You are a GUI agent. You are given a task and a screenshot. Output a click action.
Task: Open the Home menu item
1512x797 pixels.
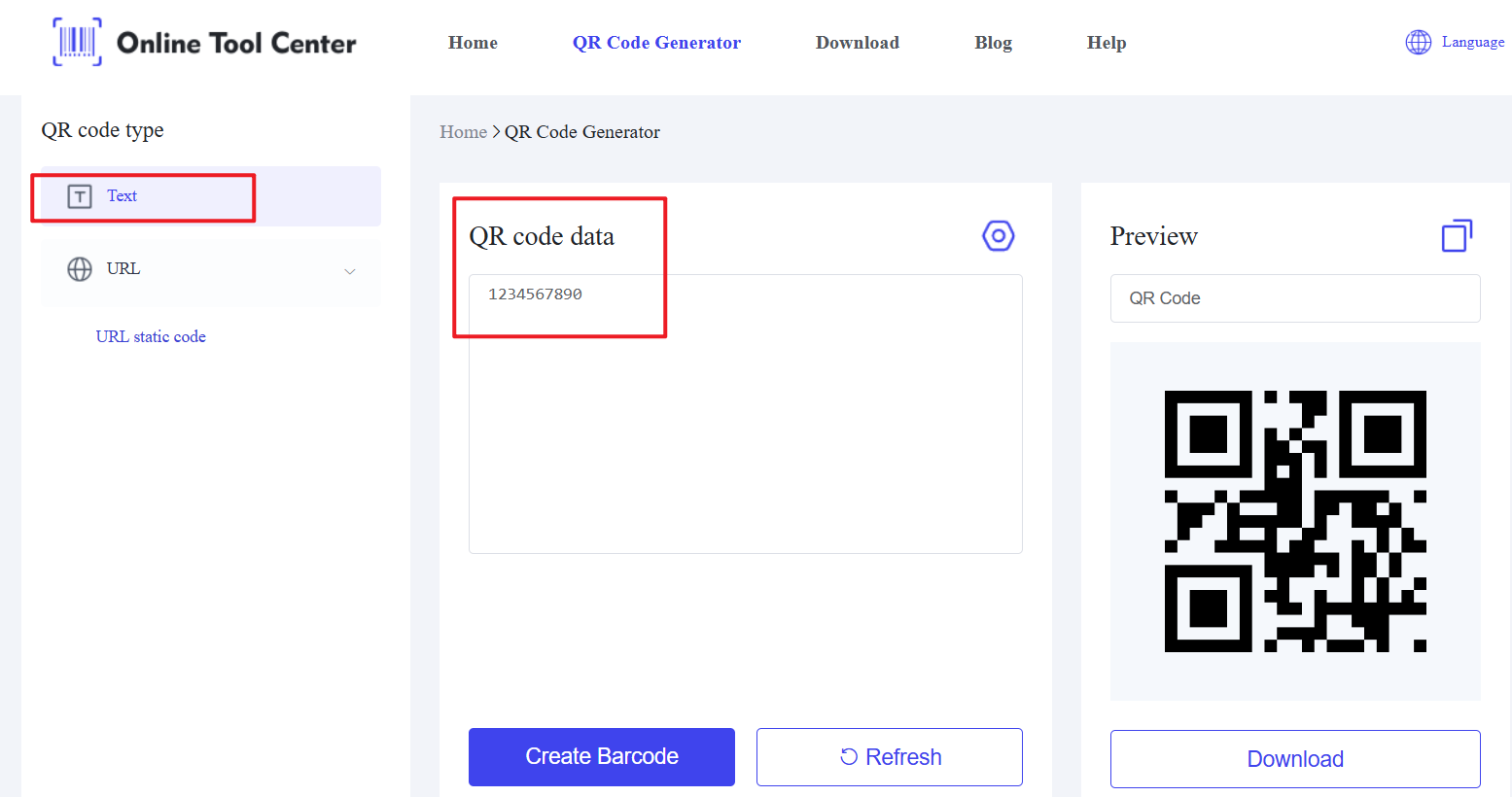click(x=473, y=43)
